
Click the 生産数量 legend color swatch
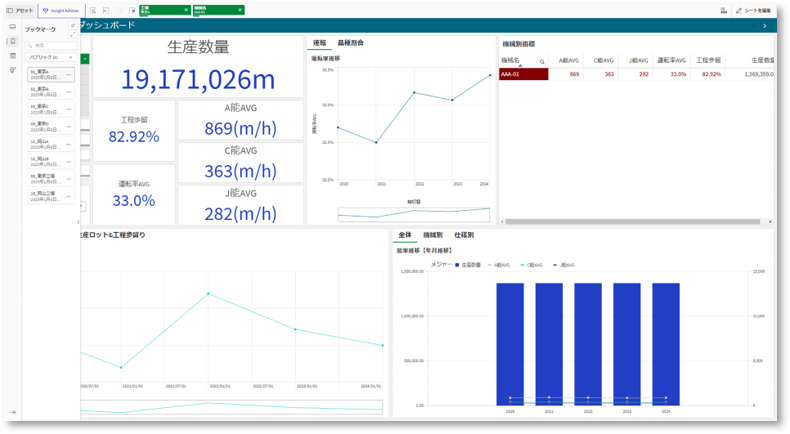coord(457,265)
